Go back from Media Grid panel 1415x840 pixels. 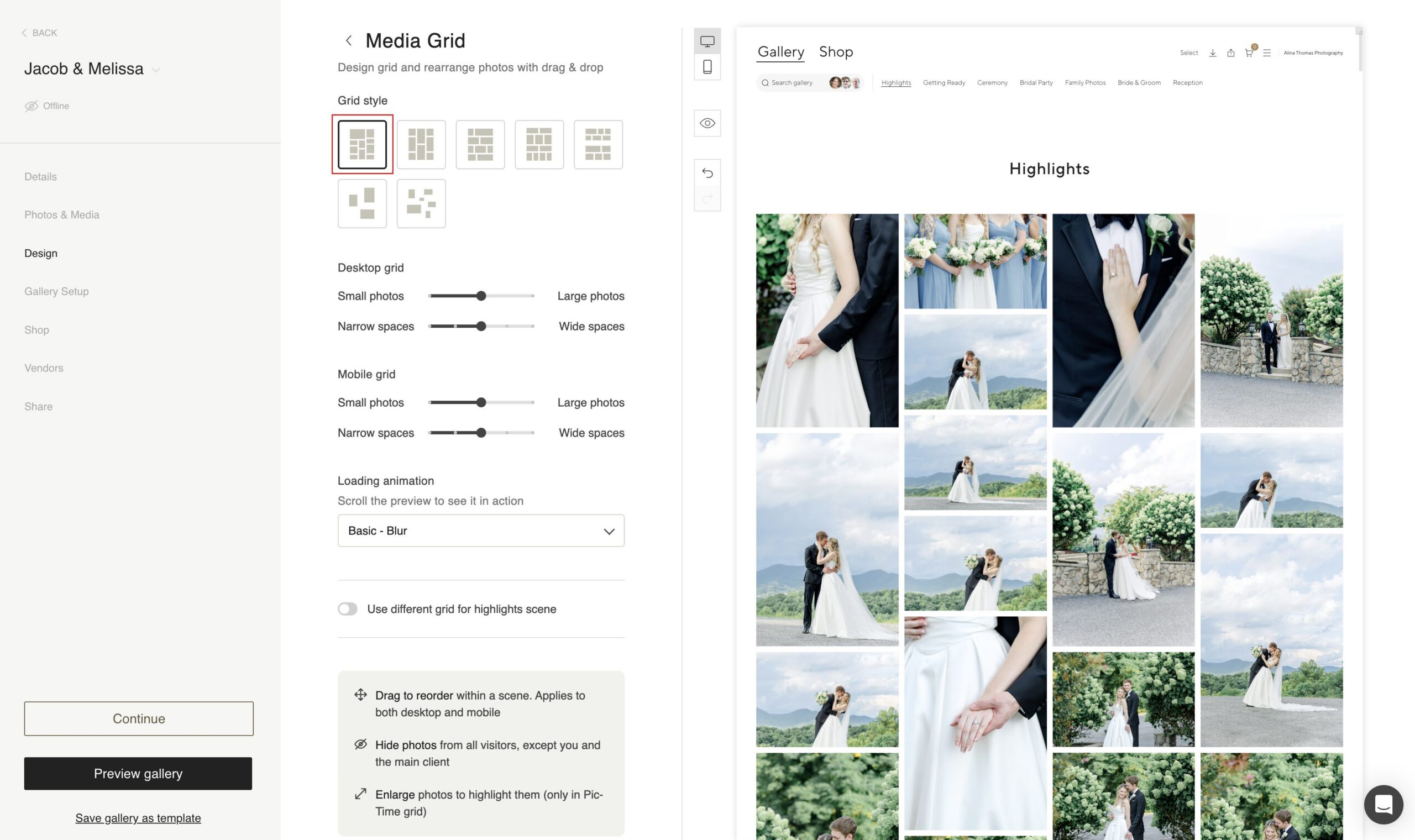click(x=349, y=41)
